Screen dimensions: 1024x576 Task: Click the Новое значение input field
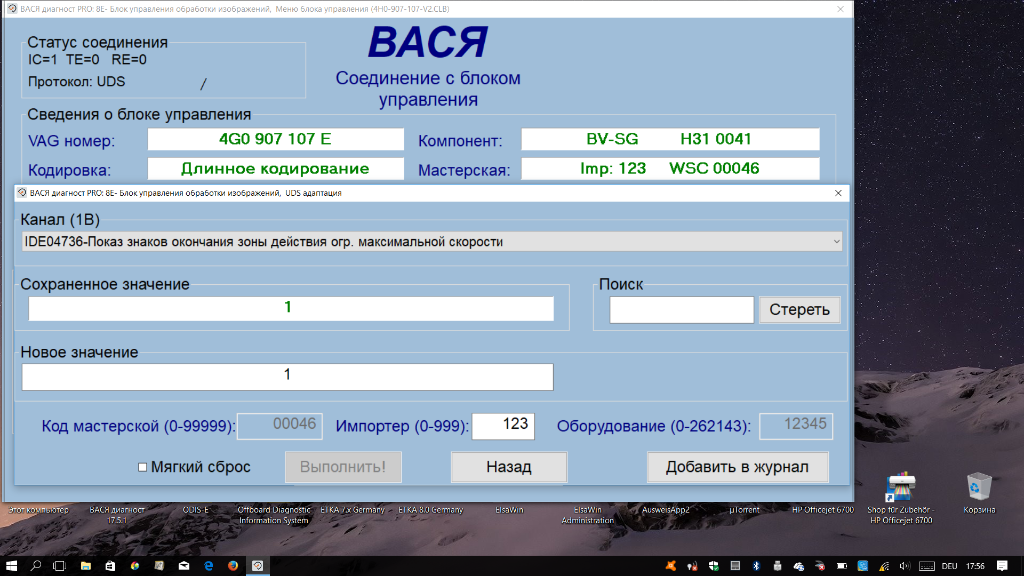(287, 375)
